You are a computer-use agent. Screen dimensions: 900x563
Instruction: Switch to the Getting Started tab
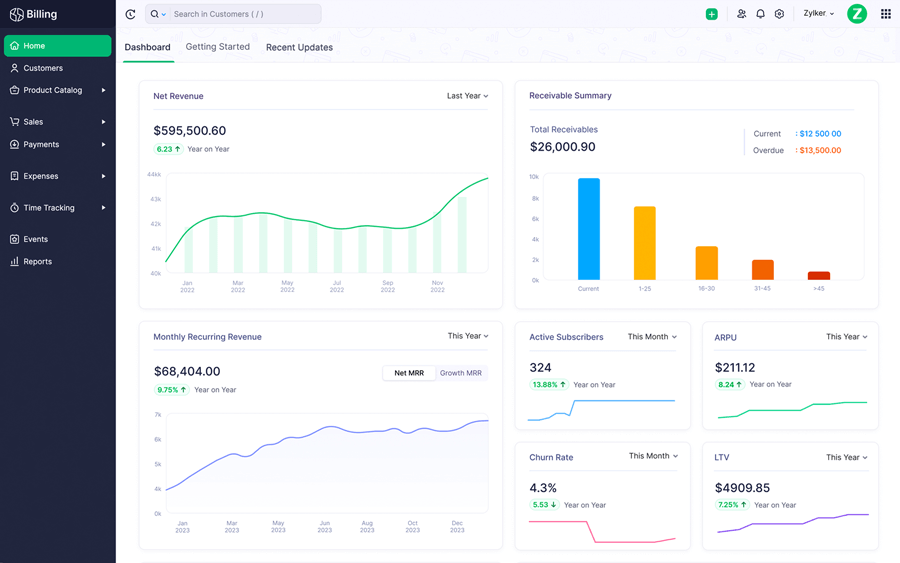[217, 47]
